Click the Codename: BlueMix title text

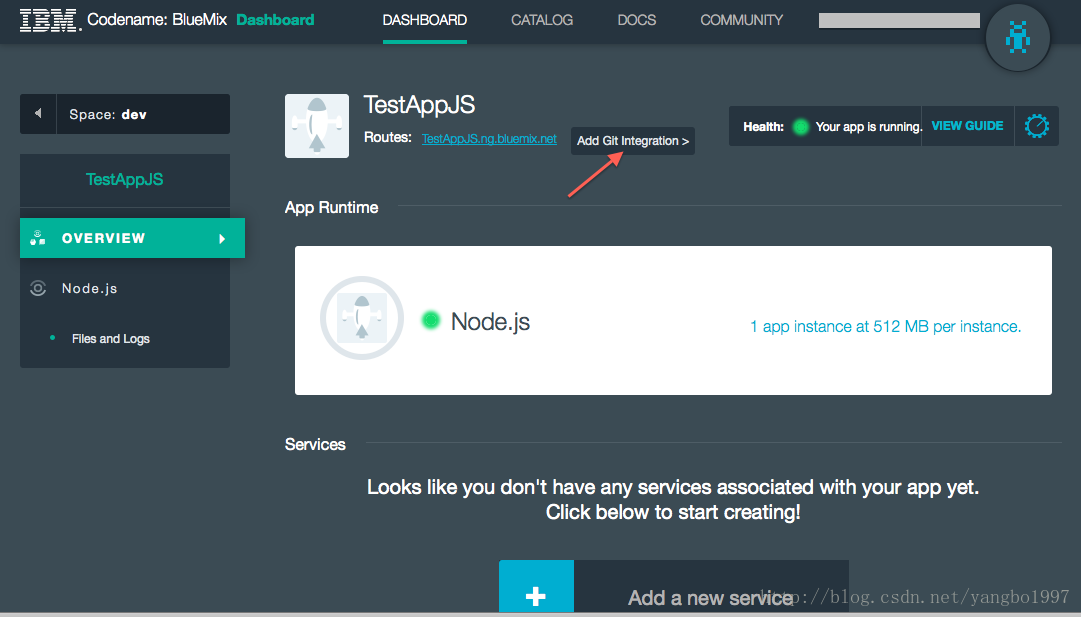157,20
